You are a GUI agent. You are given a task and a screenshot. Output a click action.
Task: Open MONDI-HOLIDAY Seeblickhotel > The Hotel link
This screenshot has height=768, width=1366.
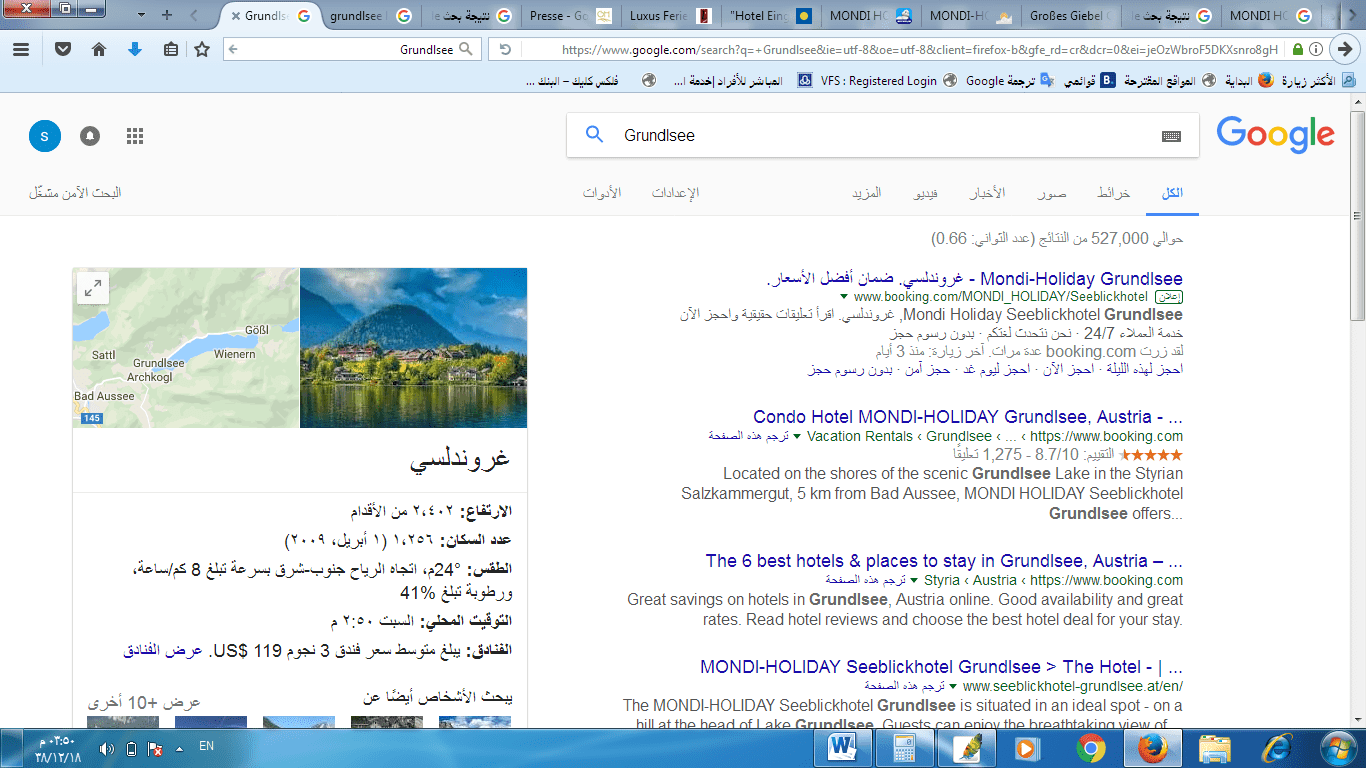pyautogui.click(x=941, y=667)
